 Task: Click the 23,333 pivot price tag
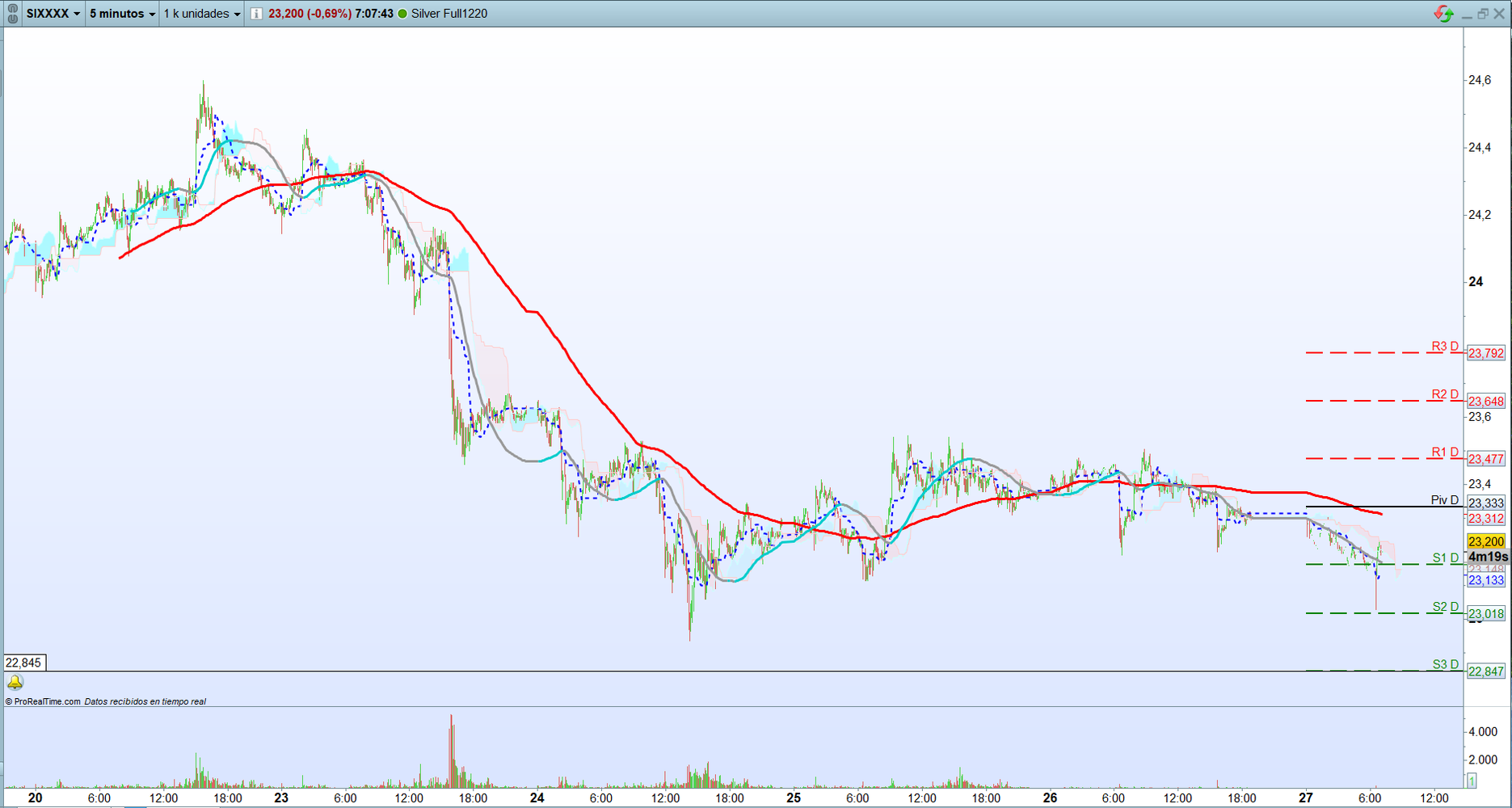tap(1486, 503)
